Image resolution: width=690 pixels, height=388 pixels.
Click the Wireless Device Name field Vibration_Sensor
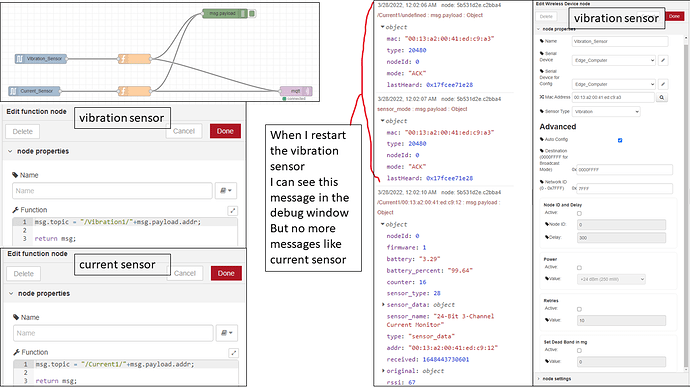point(620,41)
